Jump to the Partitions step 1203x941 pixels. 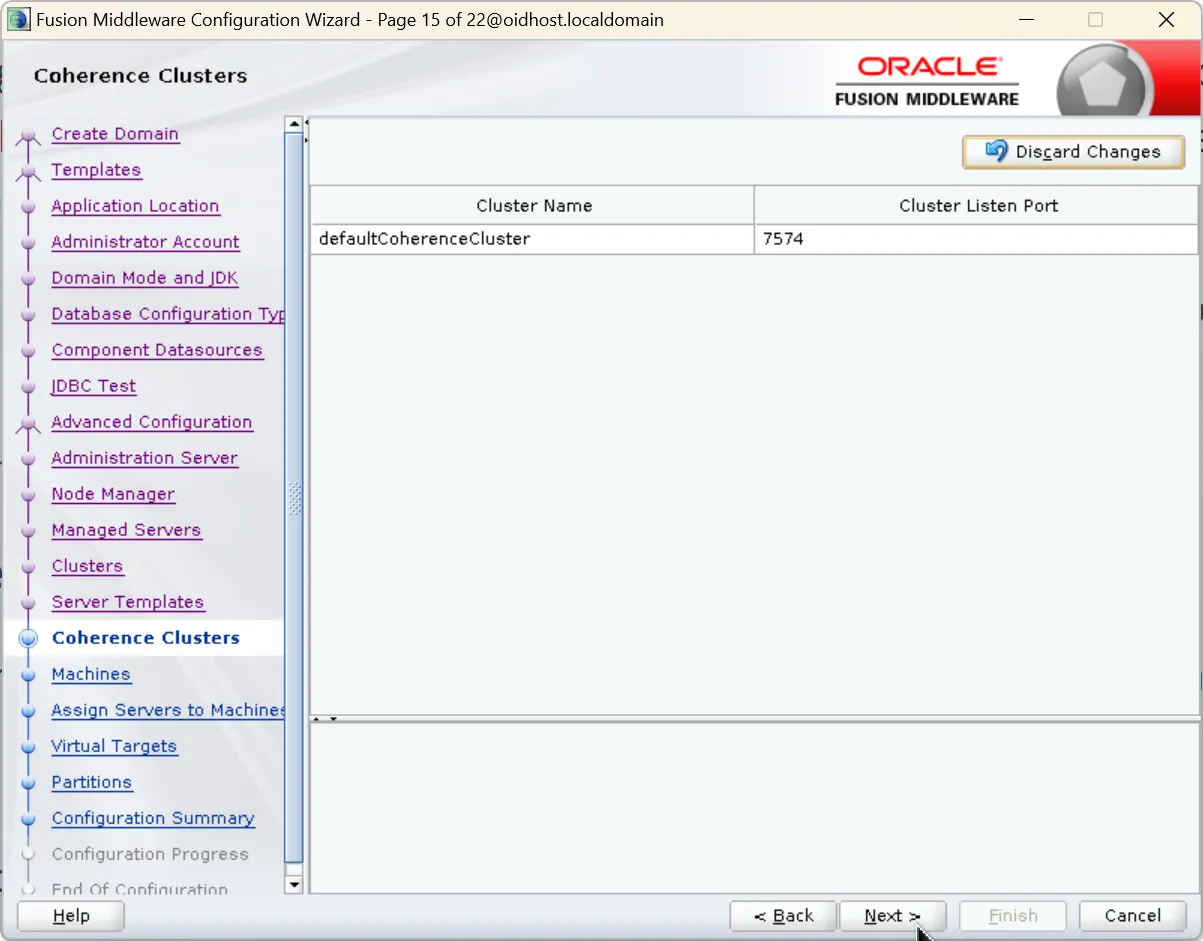click(x=92, y=782)
